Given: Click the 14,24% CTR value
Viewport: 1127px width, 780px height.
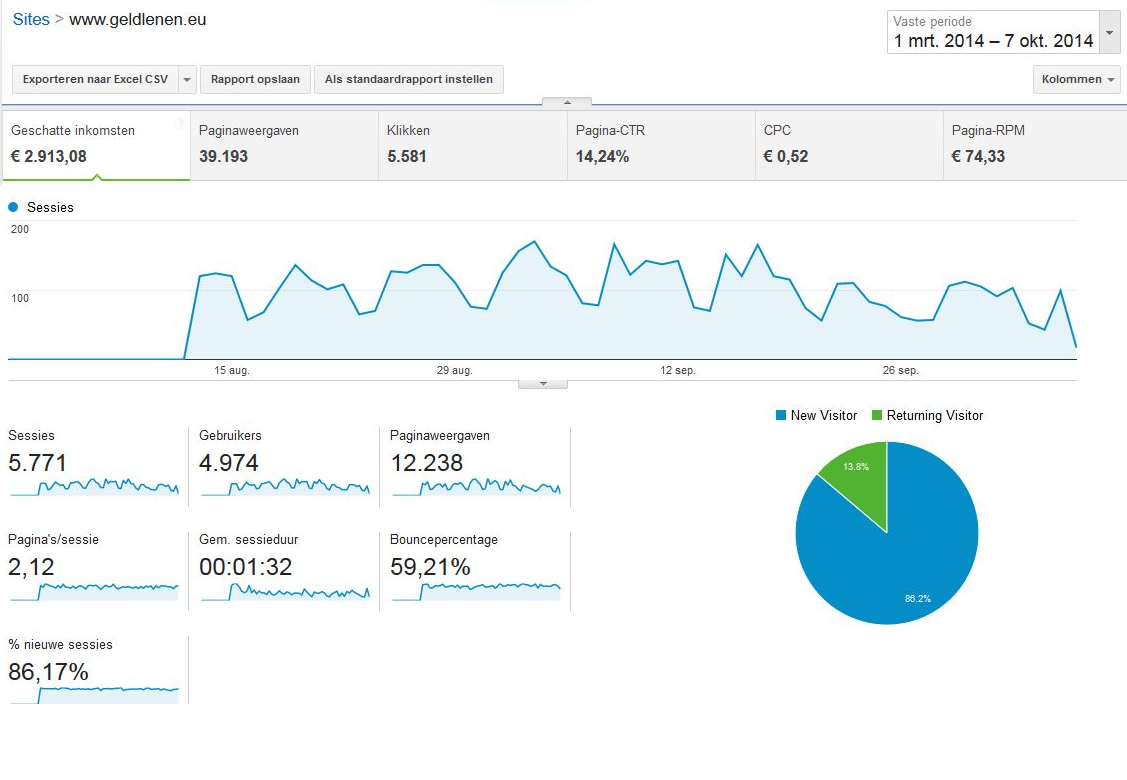Looking at the screenshot, I should [602, 156].
